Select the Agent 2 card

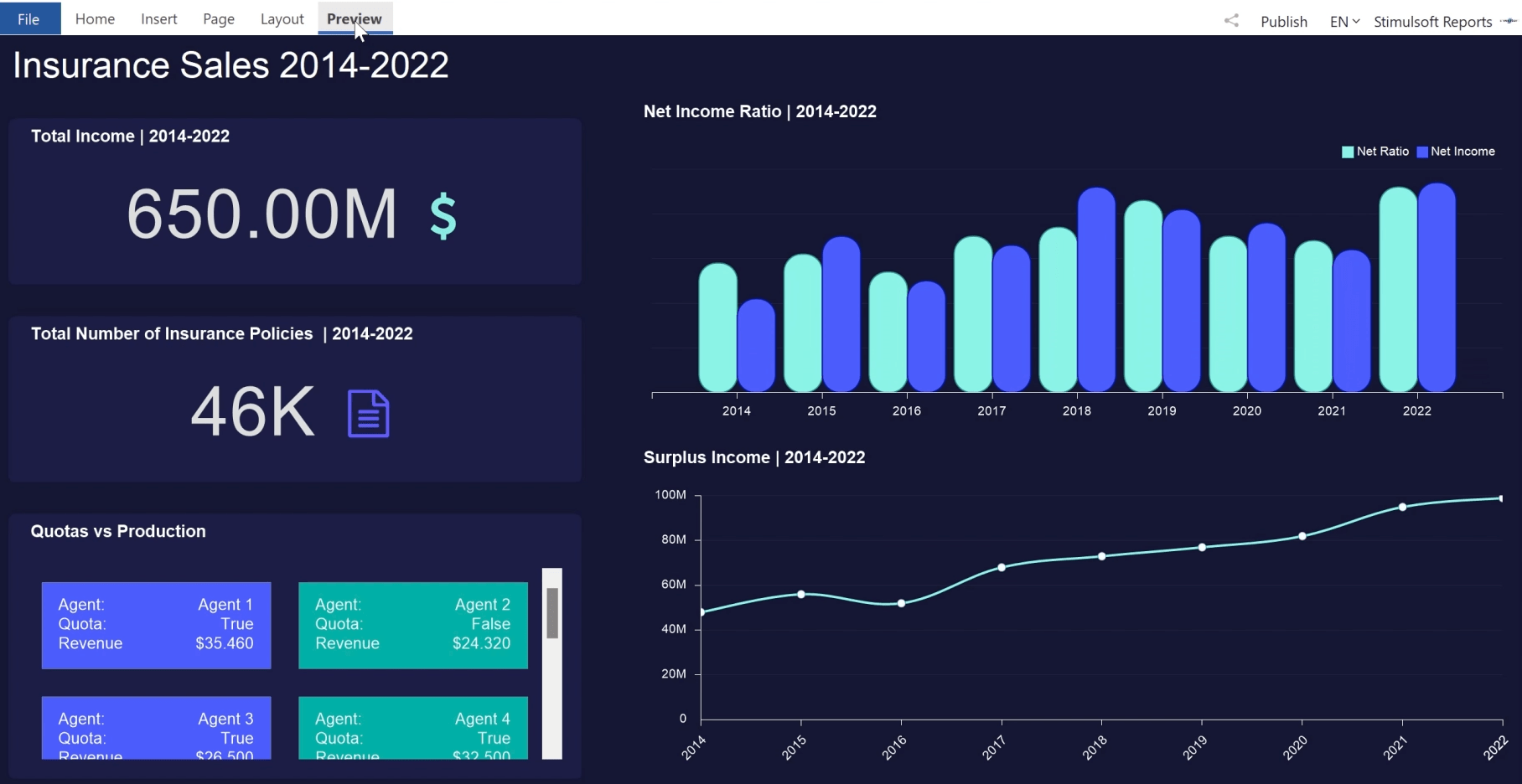pos(413,625)
